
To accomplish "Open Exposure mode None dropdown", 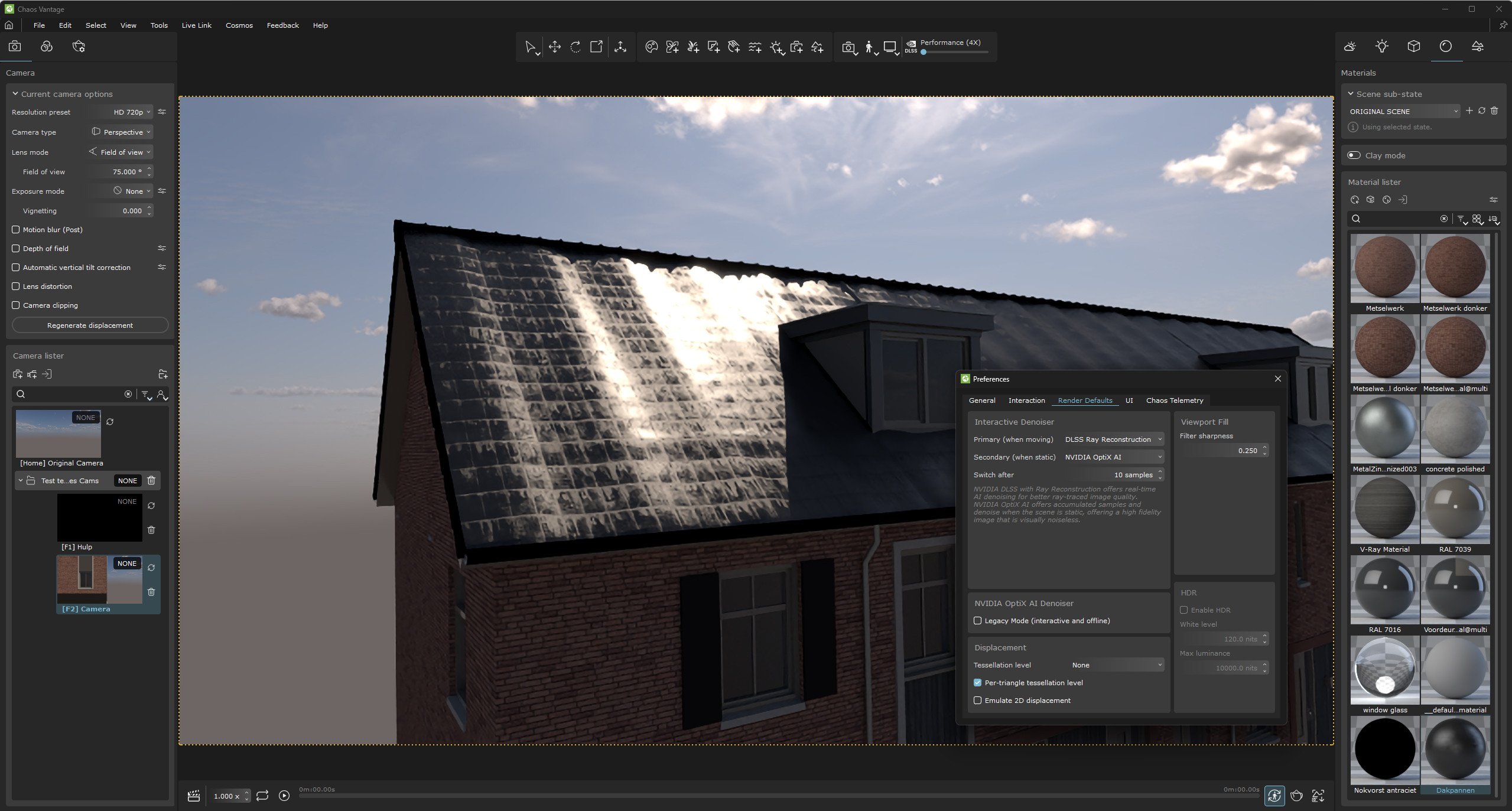I will coord(121,191).
